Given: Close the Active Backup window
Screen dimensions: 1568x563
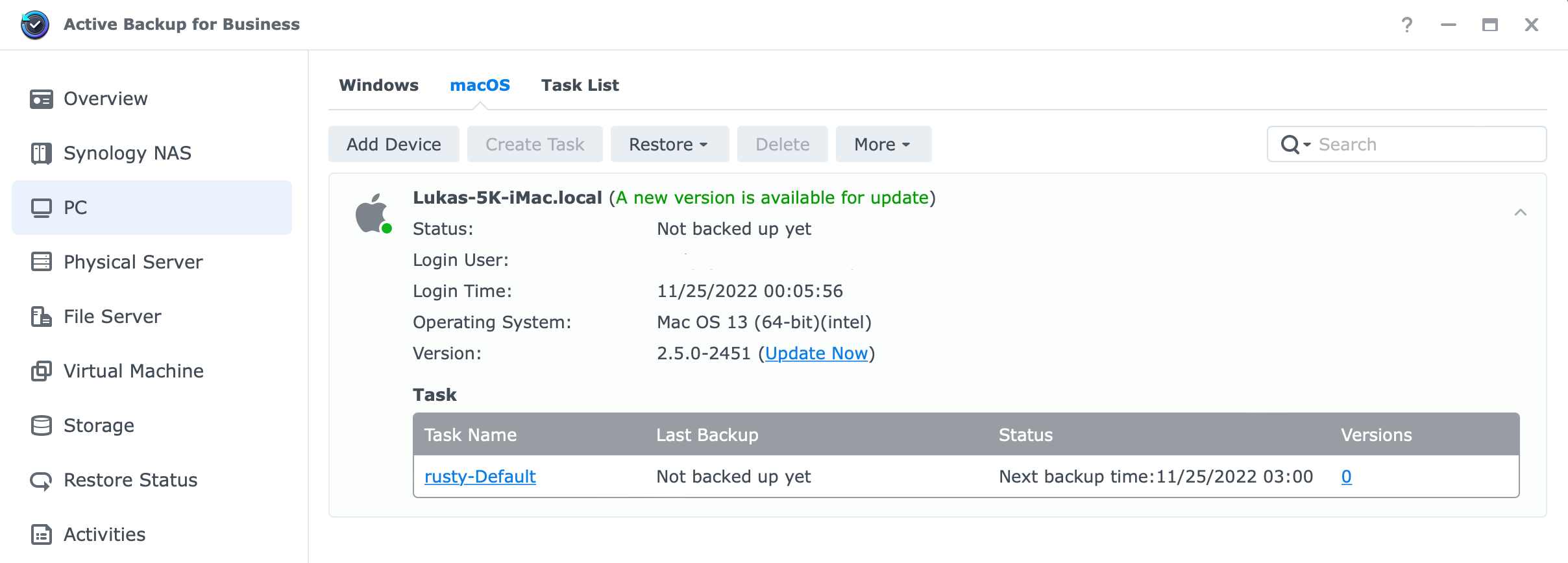Looking at the screenshot, I should coord(1531,25).
